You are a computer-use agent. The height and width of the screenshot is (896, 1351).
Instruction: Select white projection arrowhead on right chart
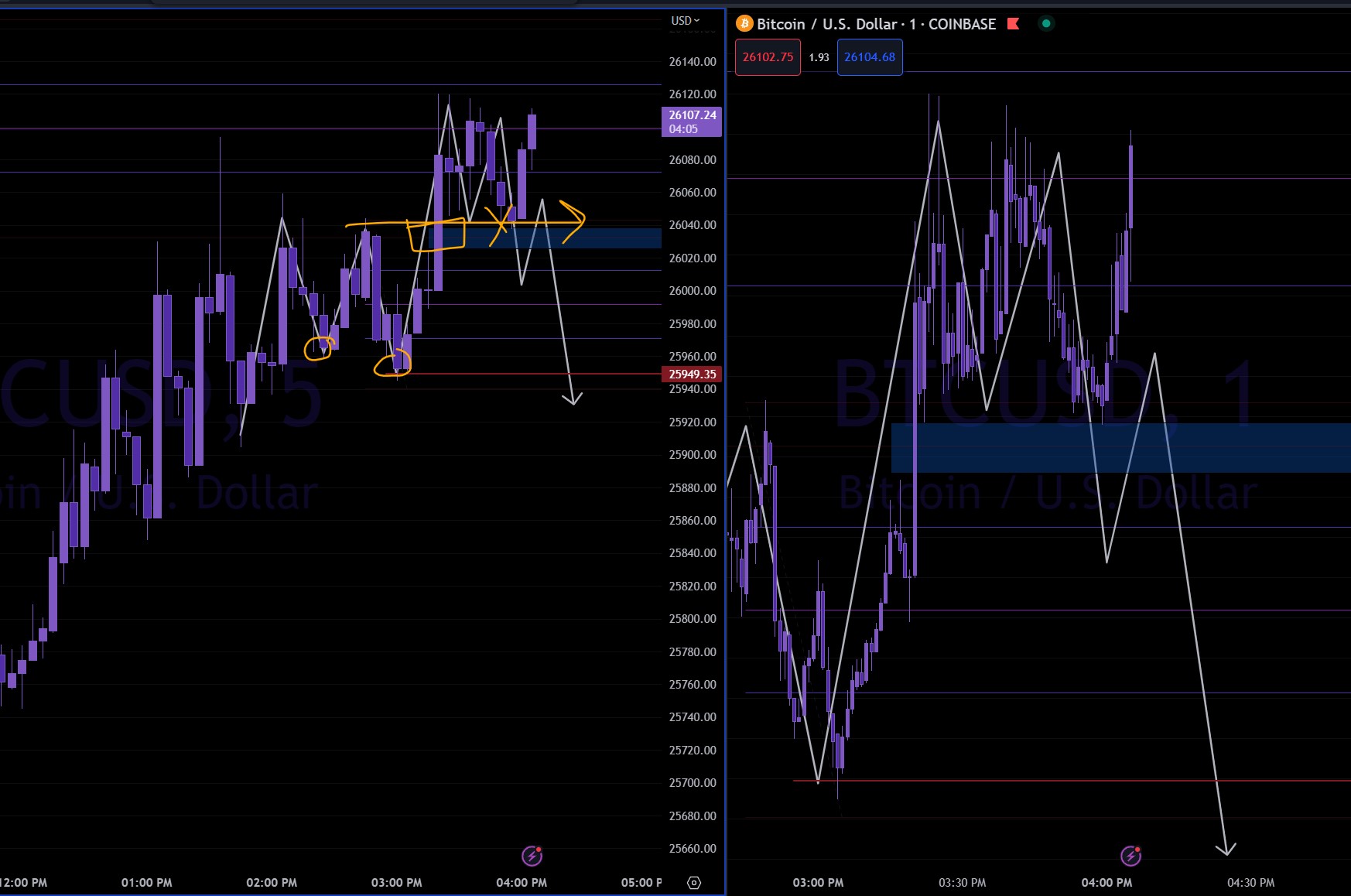click(1226, 850)
